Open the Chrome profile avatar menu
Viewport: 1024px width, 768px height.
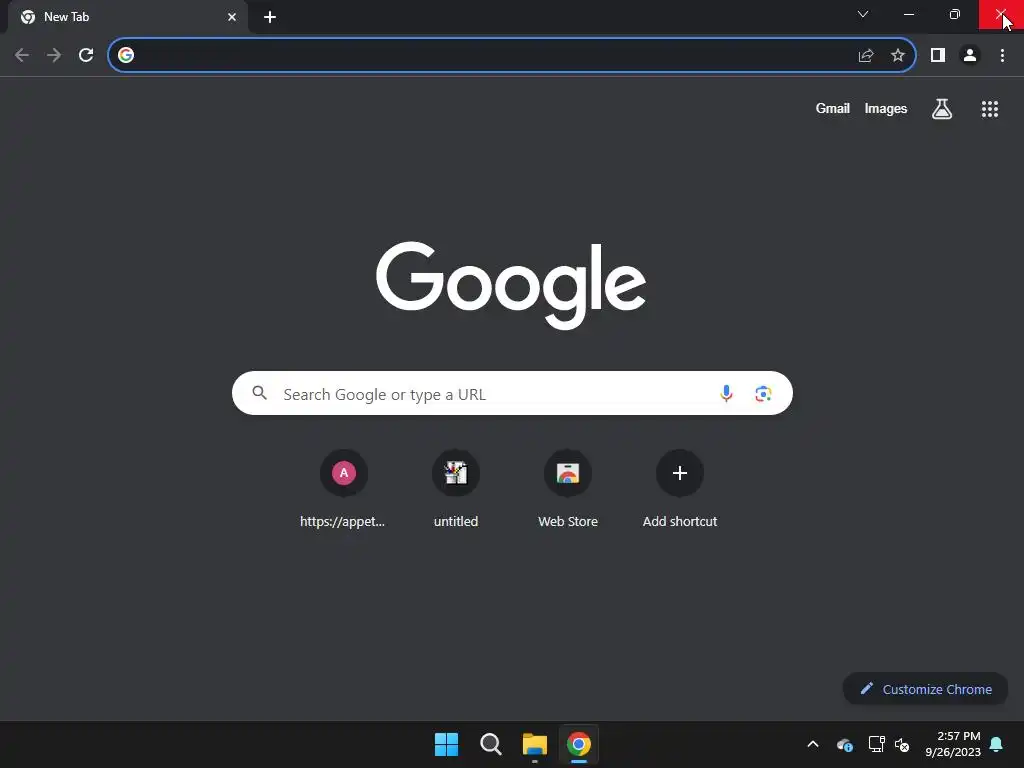970,55
